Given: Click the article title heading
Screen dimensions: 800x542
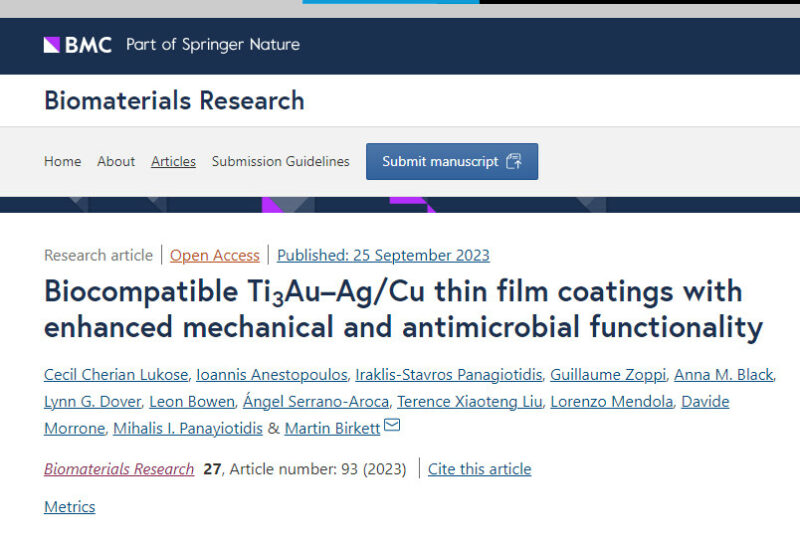Looking at the screenshot, I should [x=403, y=309].
